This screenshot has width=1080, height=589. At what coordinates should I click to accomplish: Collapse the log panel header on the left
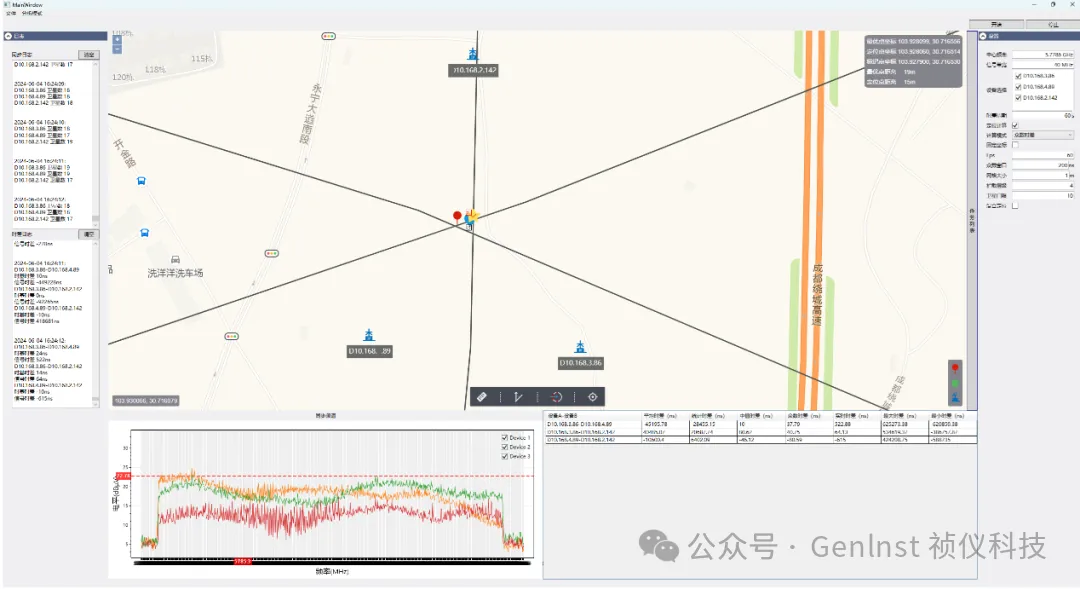pos(9,36)
